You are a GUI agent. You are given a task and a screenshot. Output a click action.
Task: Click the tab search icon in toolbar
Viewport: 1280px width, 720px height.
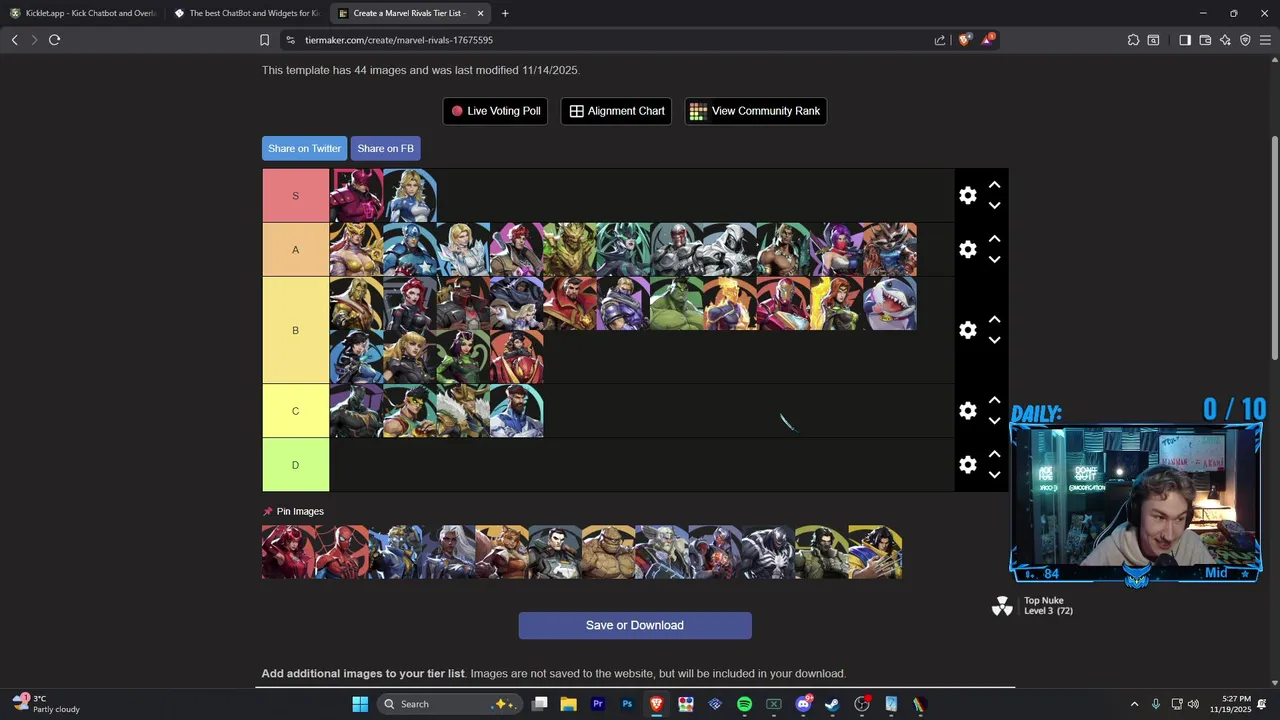coord(1153,40)
